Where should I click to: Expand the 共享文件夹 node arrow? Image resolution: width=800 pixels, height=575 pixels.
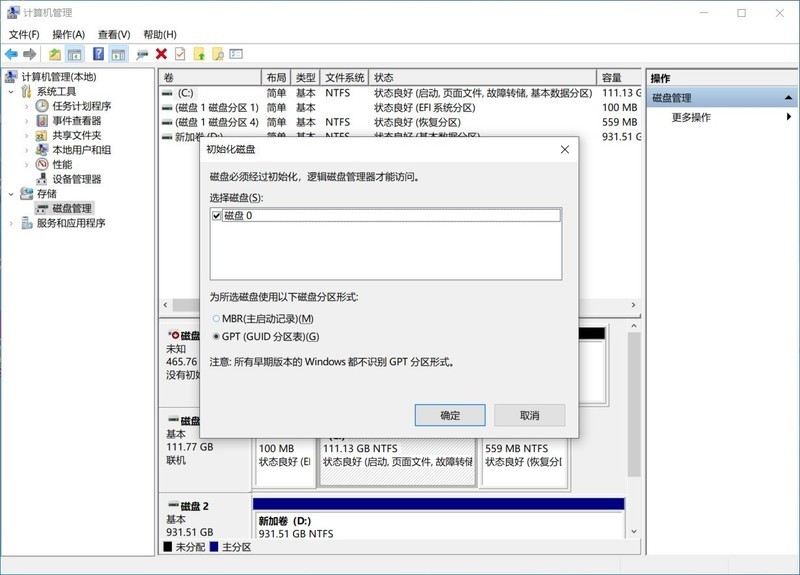point(27,135)
